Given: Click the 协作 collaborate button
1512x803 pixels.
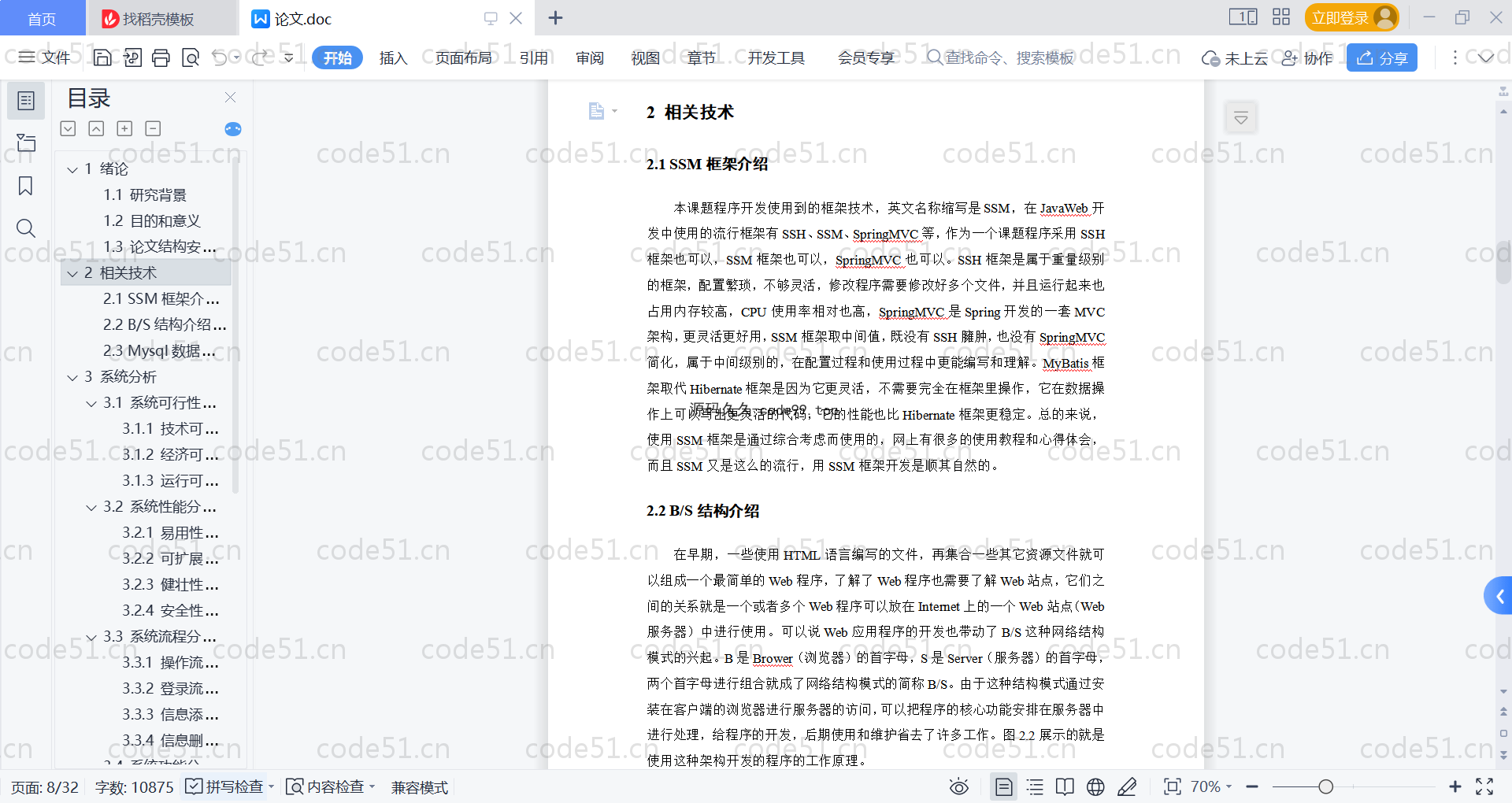Looking at the screenshot, I should [x=1307, y=57].
